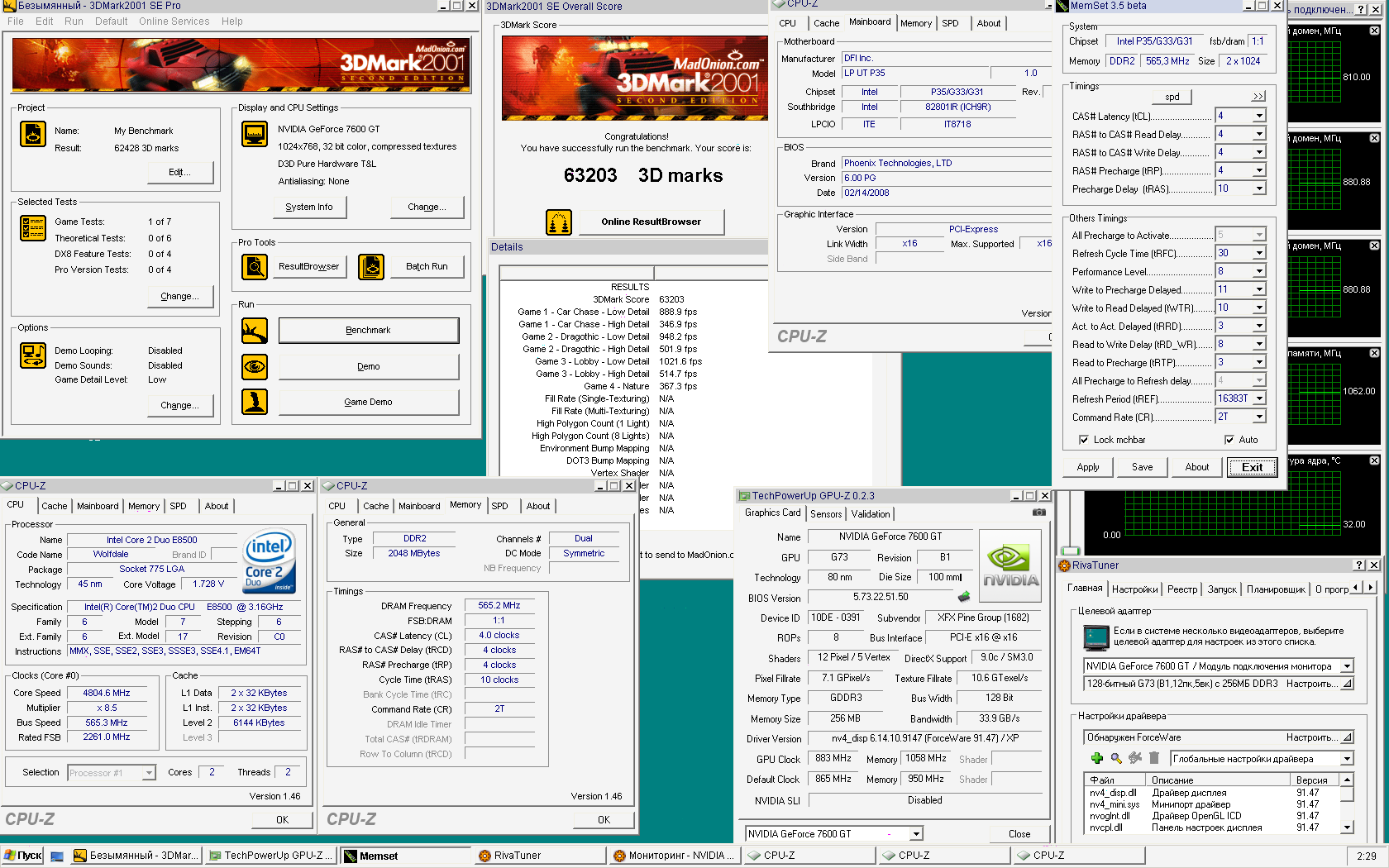Click the trash icon in RivaTuner driver settings
The image size is (1389, 868).
[1154, 758]
